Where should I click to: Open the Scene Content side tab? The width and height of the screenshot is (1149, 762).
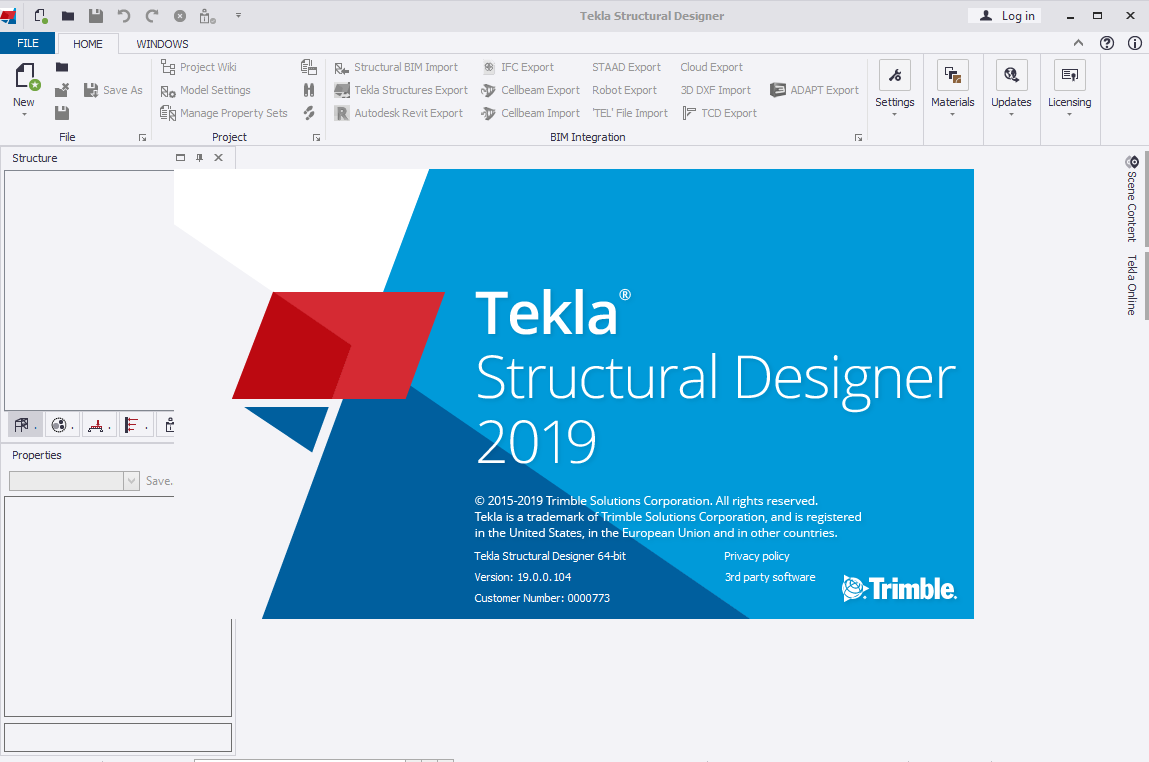tap(1132, 199)
